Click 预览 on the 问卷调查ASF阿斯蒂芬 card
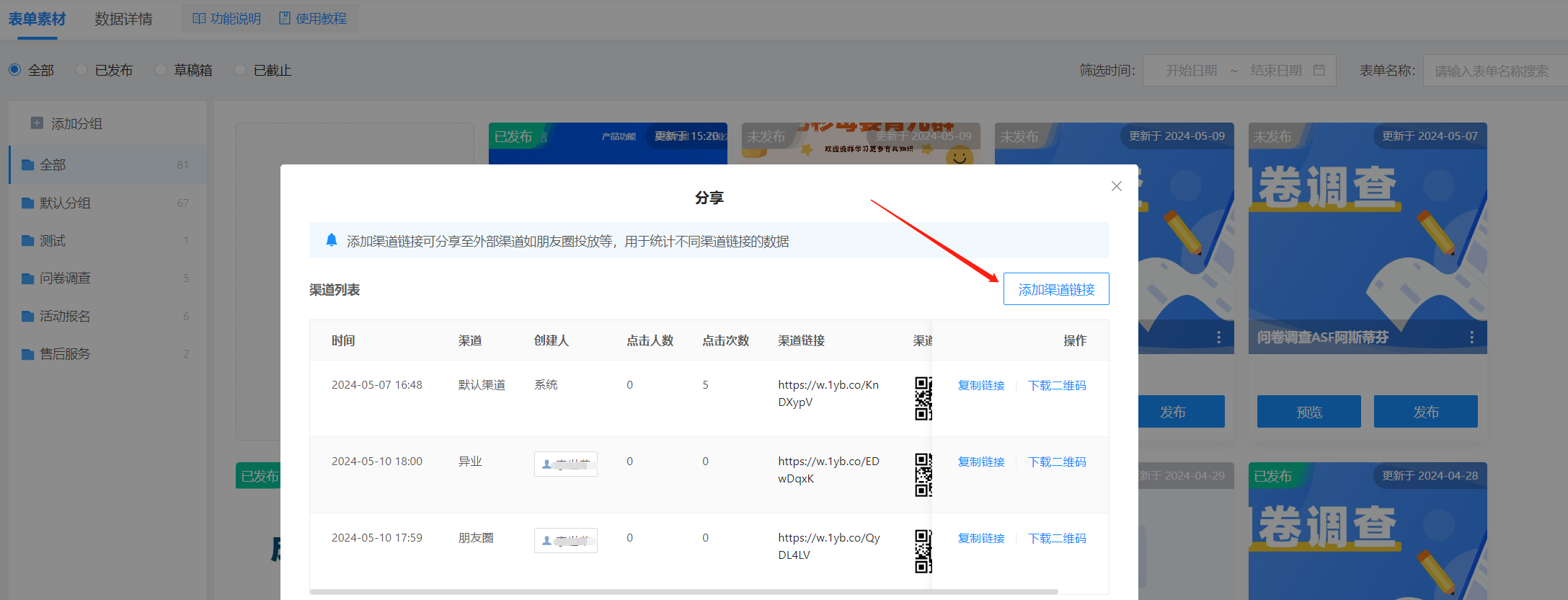Image resolution: width=1568 pixels, height=600 pixels. point(1309,412)
